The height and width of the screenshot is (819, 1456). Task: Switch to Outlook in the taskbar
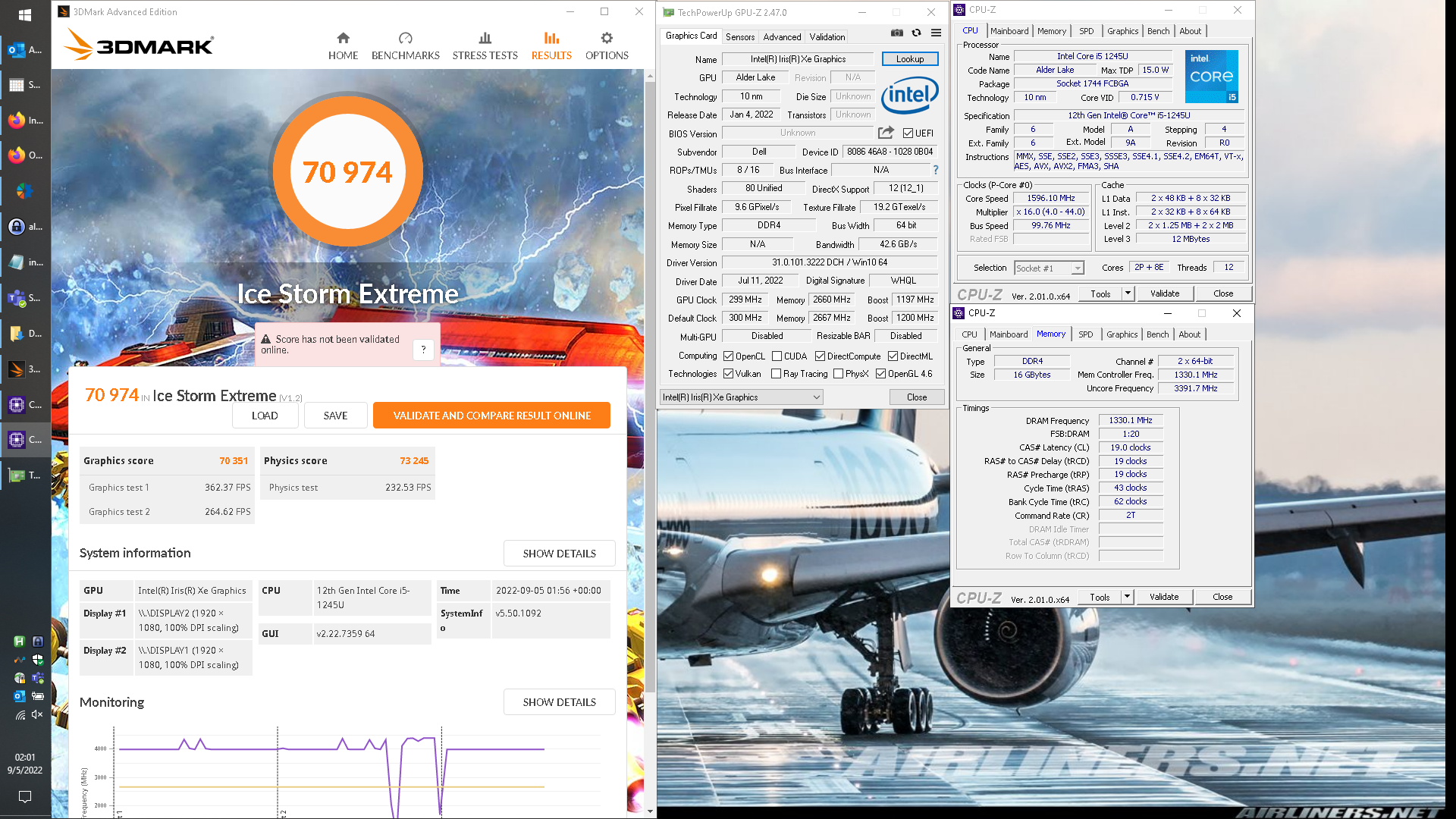click(x=25, y=50)
